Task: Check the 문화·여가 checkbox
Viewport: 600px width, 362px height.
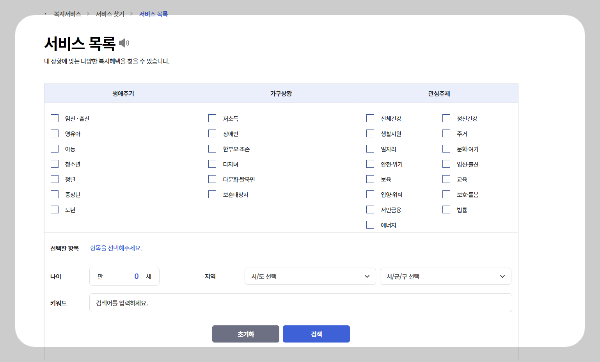Action: click(x=446, y=149)
